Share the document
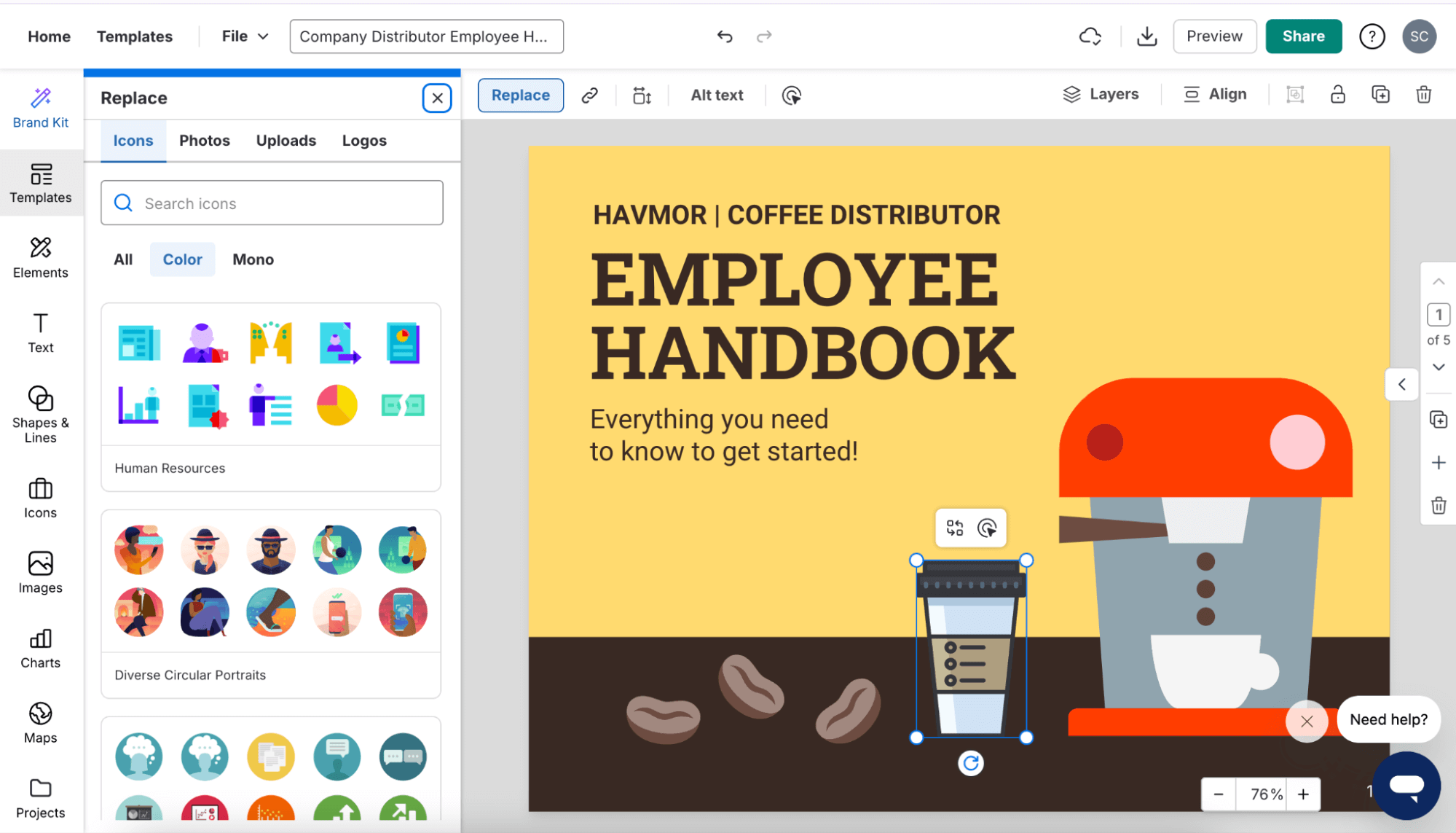The height and width of the screenshot is (833, 1456). [x=1303, y=36]
